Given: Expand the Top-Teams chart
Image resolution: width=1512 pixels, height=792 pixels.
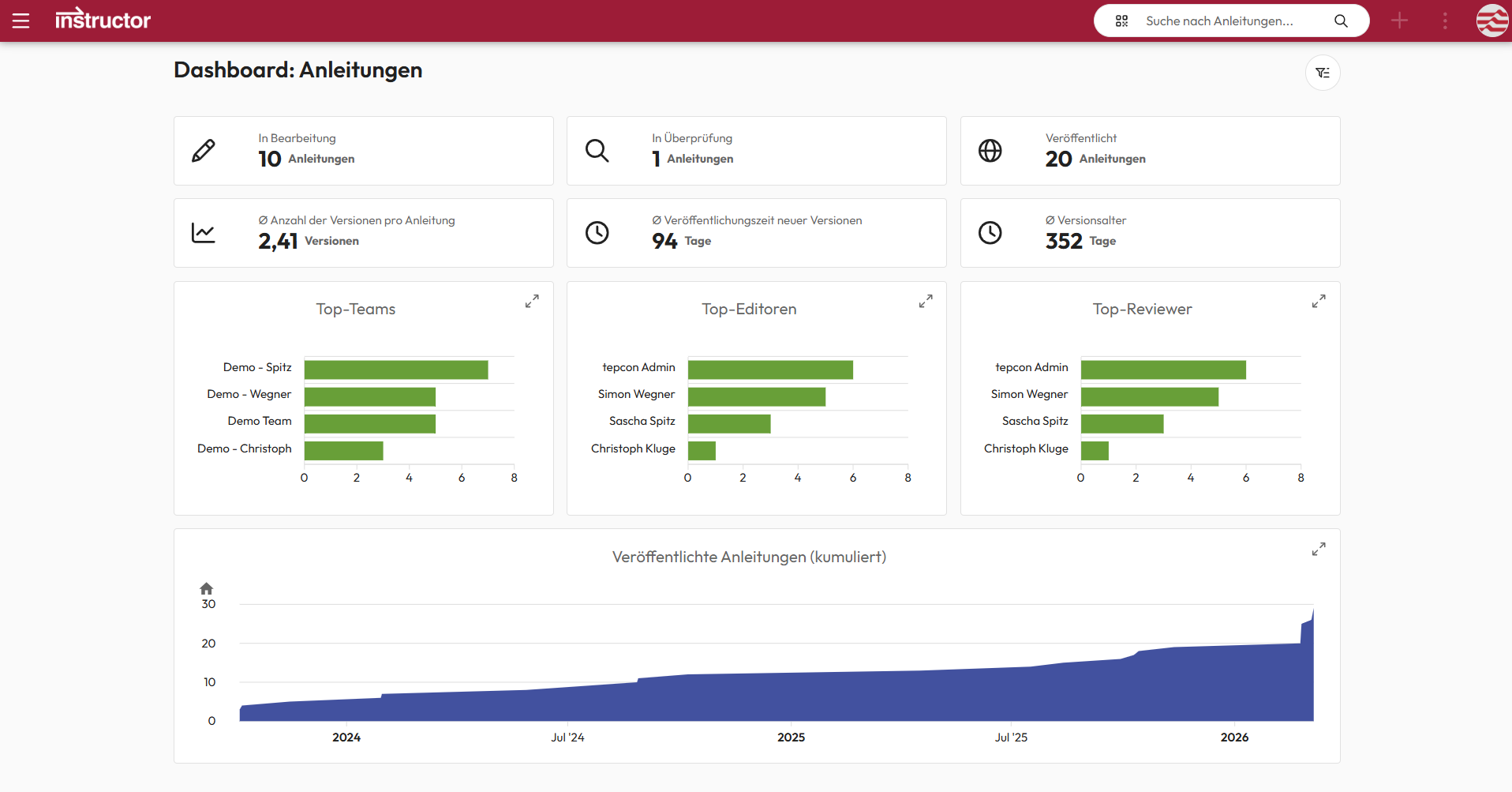Looking at the screenshot, I should click(532, 302).
